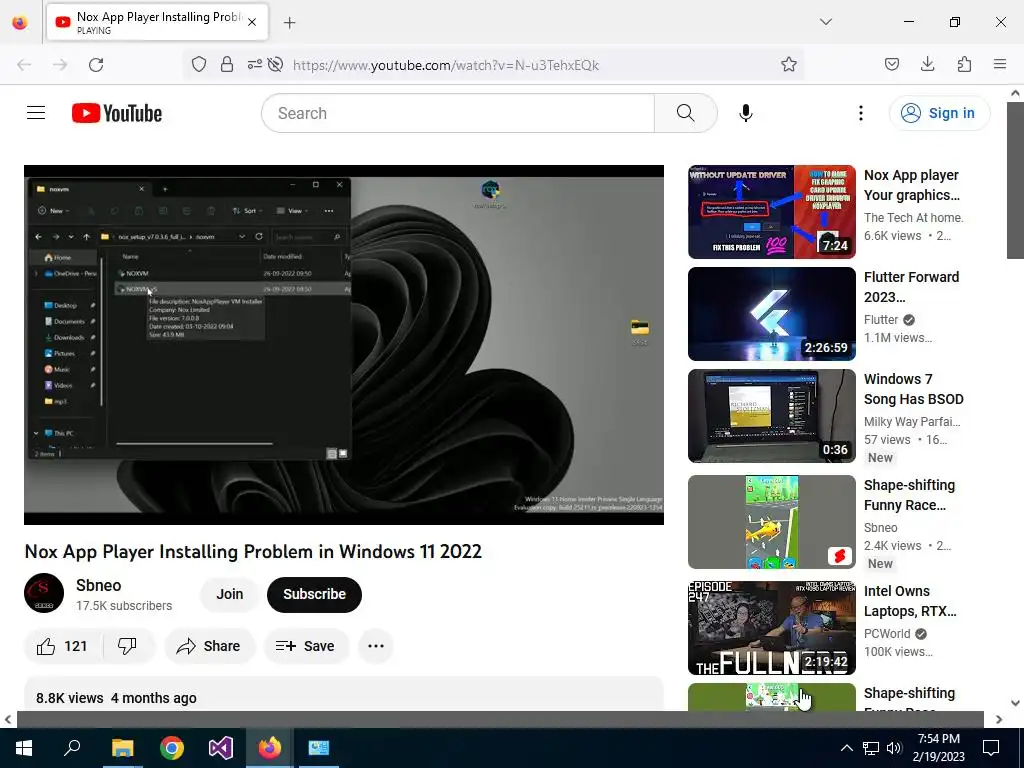Screen dimensions: 1024x768
Task: Click the '17.5K subscribers' text
Action: [x=124, y=605]
